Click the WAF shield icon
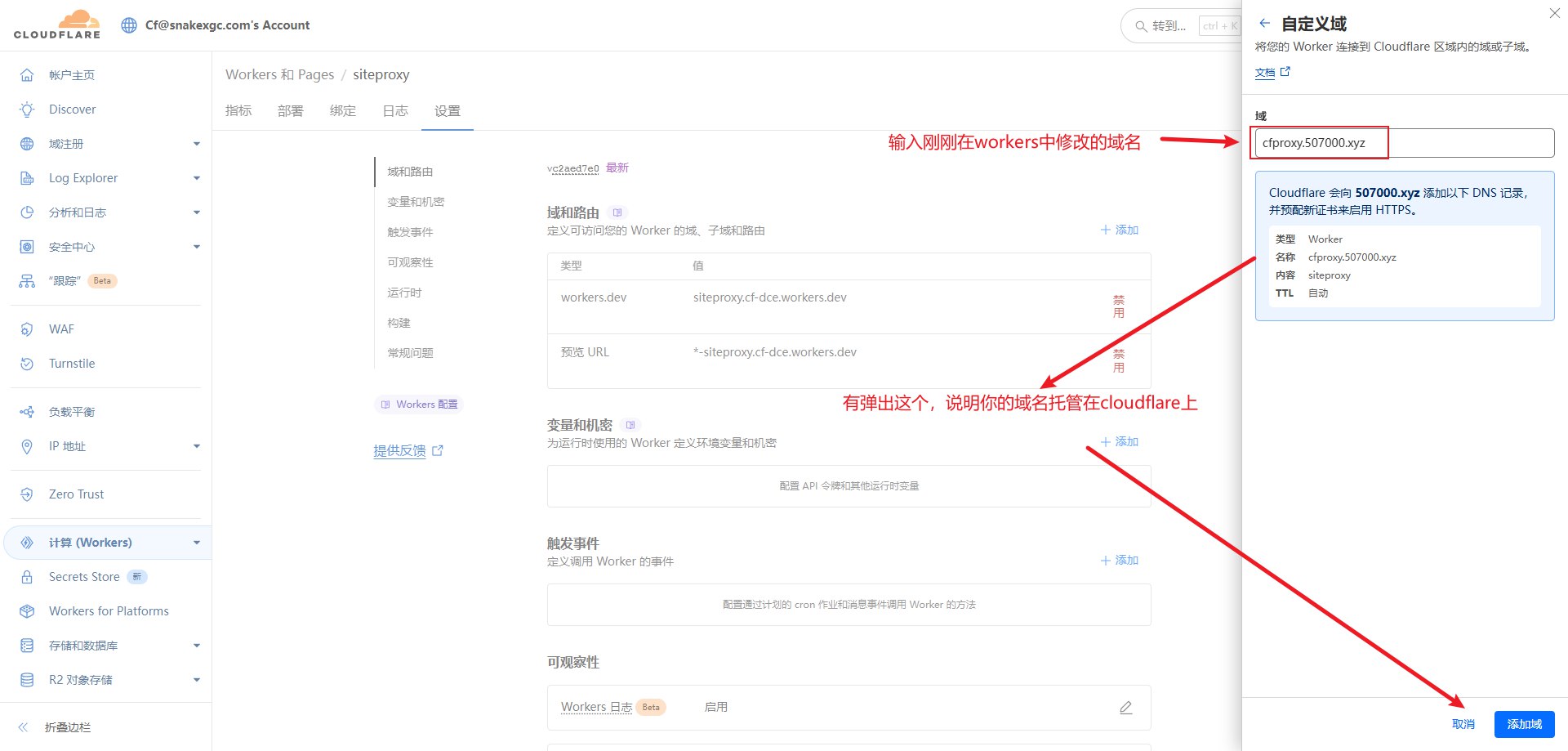 click(27, 329)
